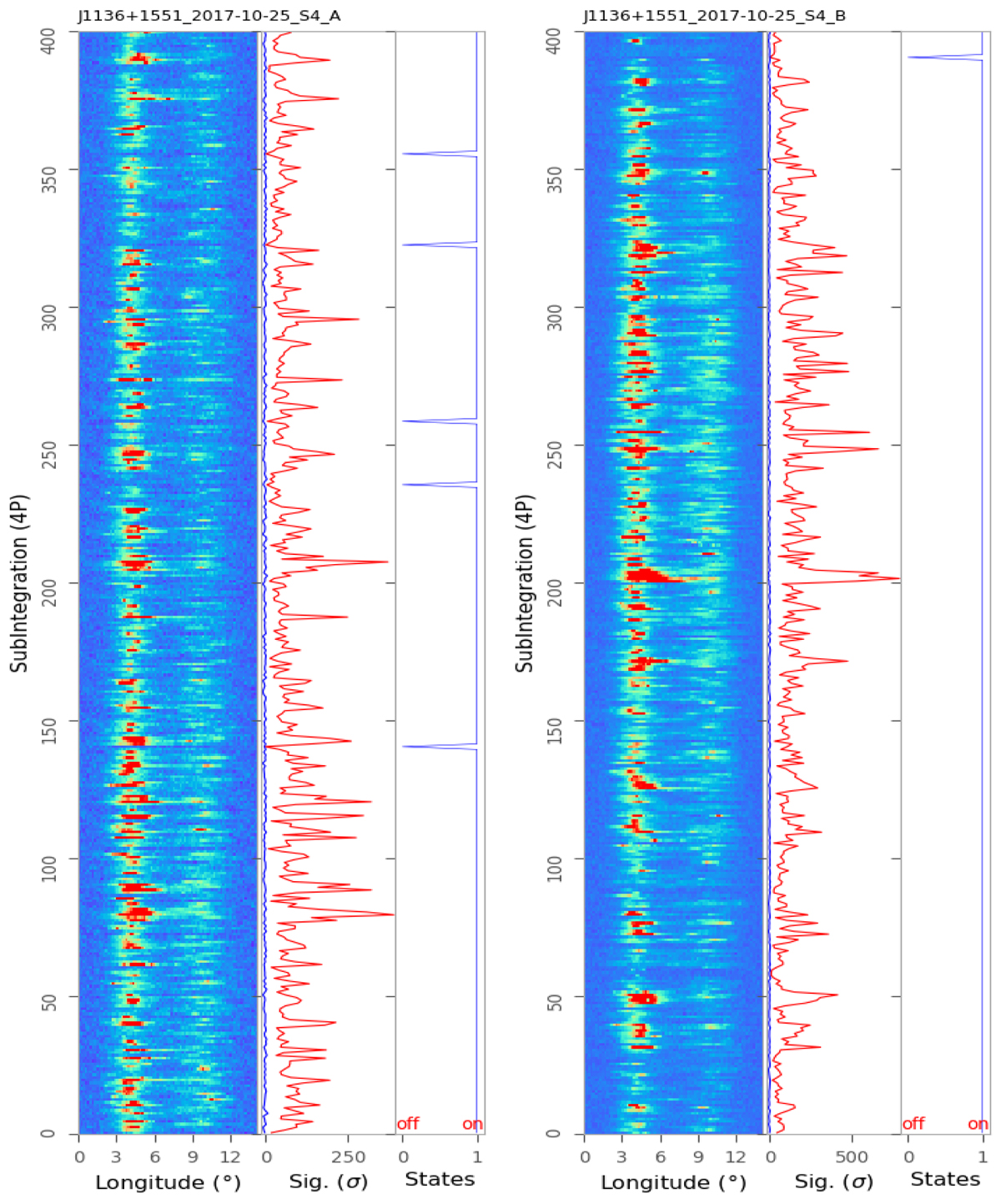Click the red 'off' text in left States plot
Image resolution: width=1001 pixels, height=1204 pixels.
coord(408,1124)
